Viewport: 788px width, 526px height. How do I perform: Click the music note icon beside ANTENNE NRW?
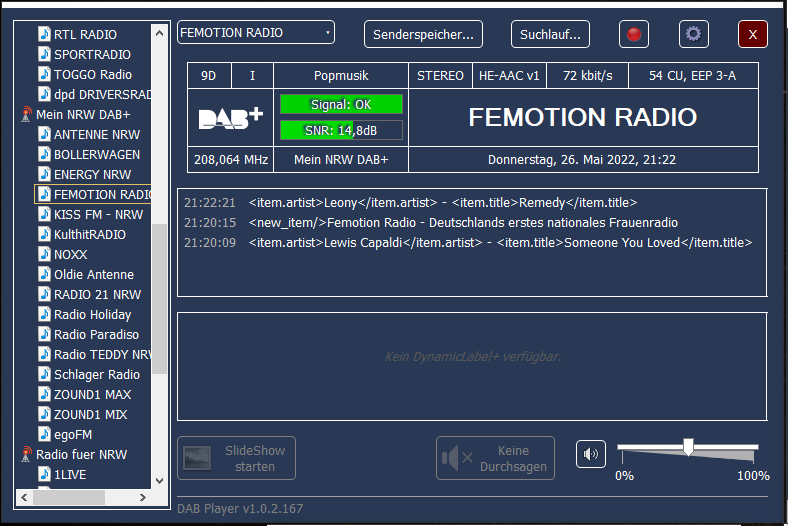click(44, 135)
